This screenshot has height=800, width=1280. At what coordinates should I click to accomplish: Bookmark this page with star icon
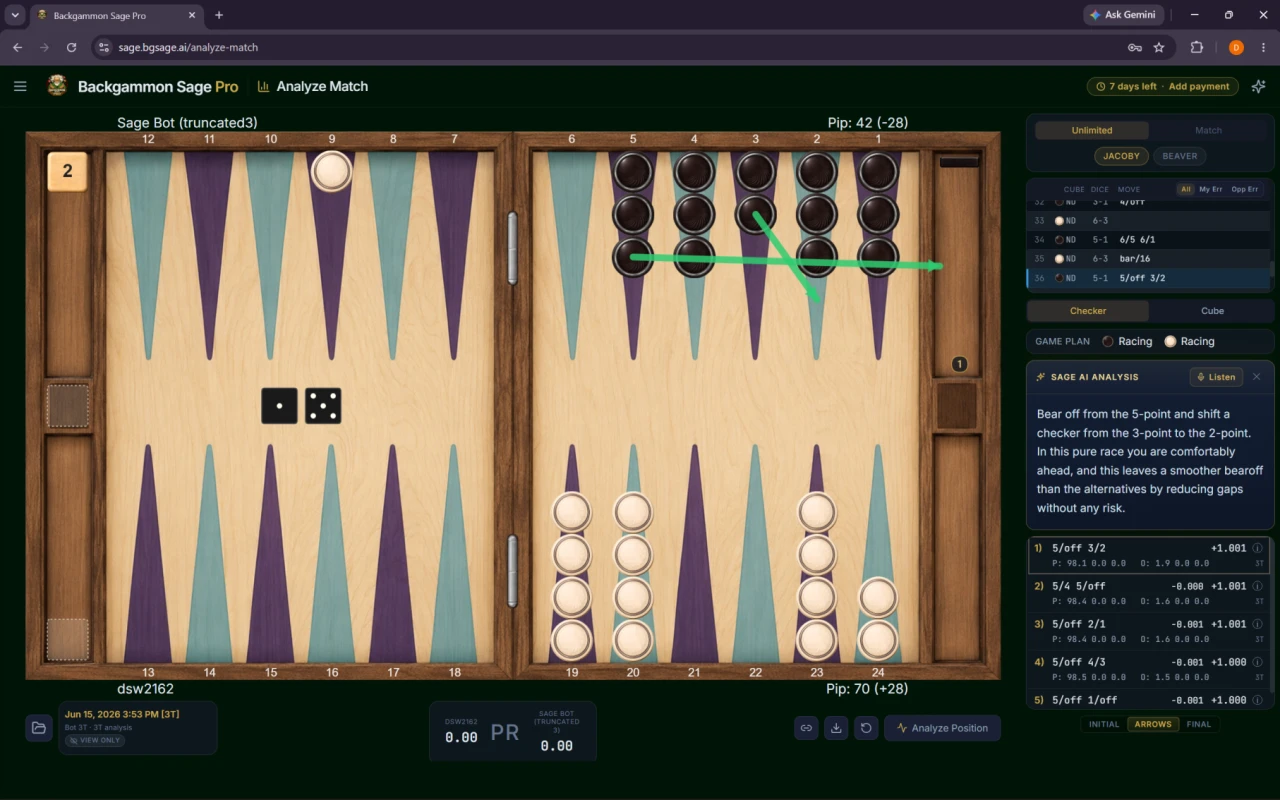(1159, 47)
